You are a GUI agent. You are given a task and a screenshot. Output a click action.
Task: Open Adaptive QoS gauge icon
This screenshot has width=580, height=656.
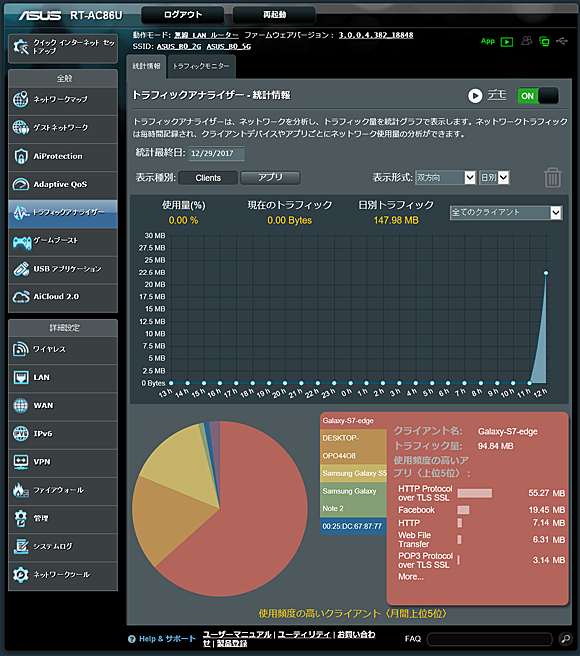pos(21,184)
